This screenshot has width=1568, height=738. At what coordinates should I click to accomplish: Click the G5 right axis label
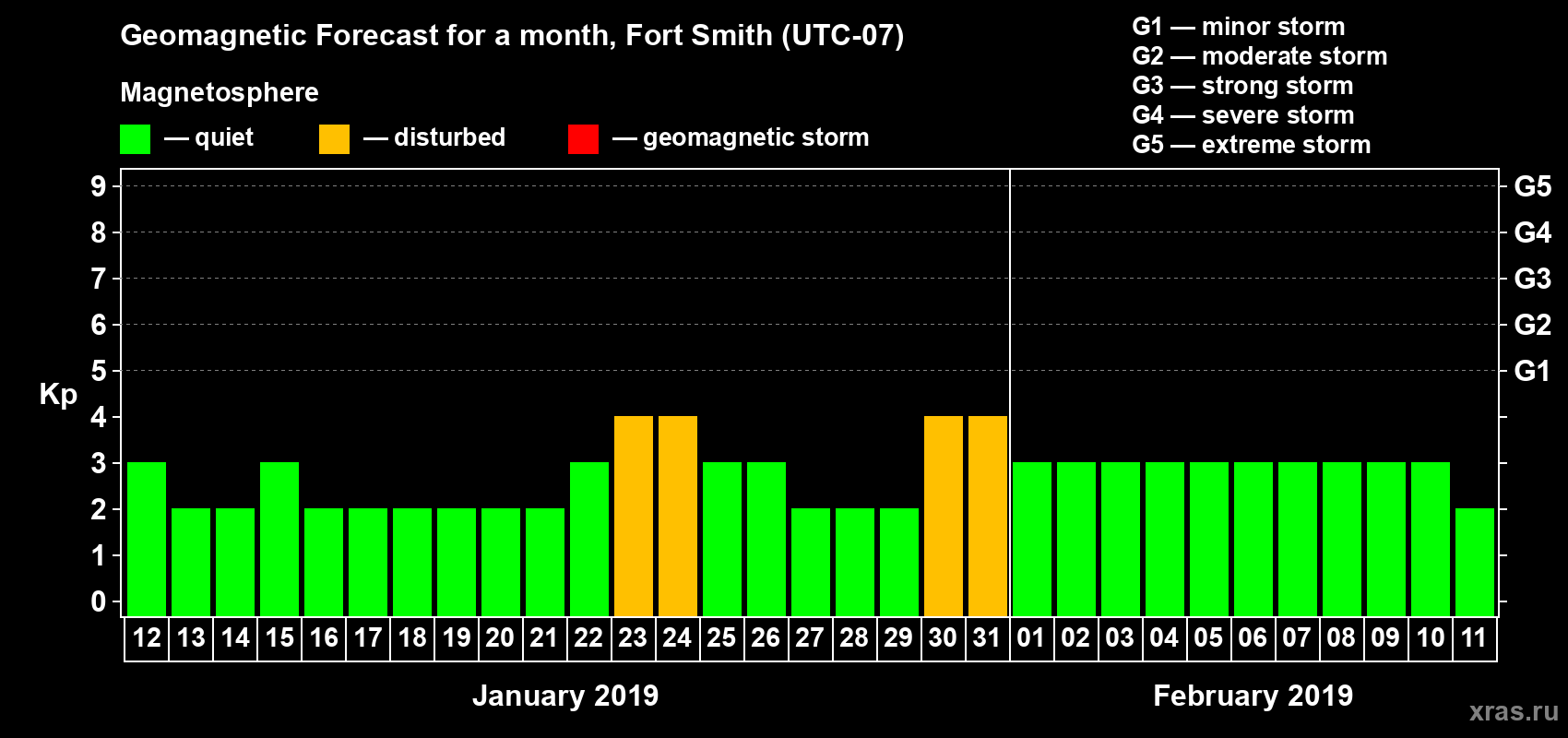[x=1532, y=186]
